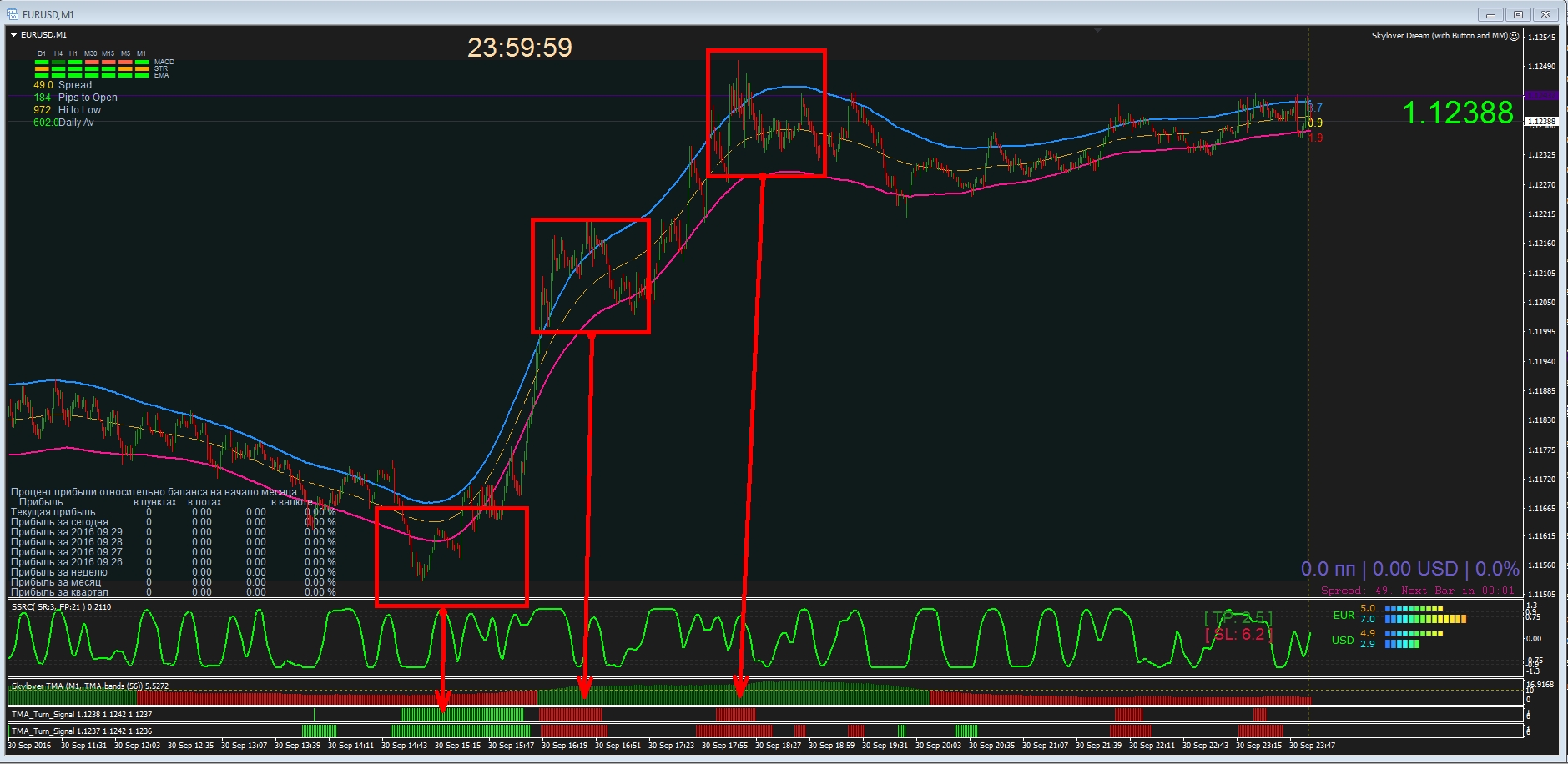
Task: Click the "0.0 пп | 0.00 USD | 0.0%" readout
Action: click(1410, 569)
